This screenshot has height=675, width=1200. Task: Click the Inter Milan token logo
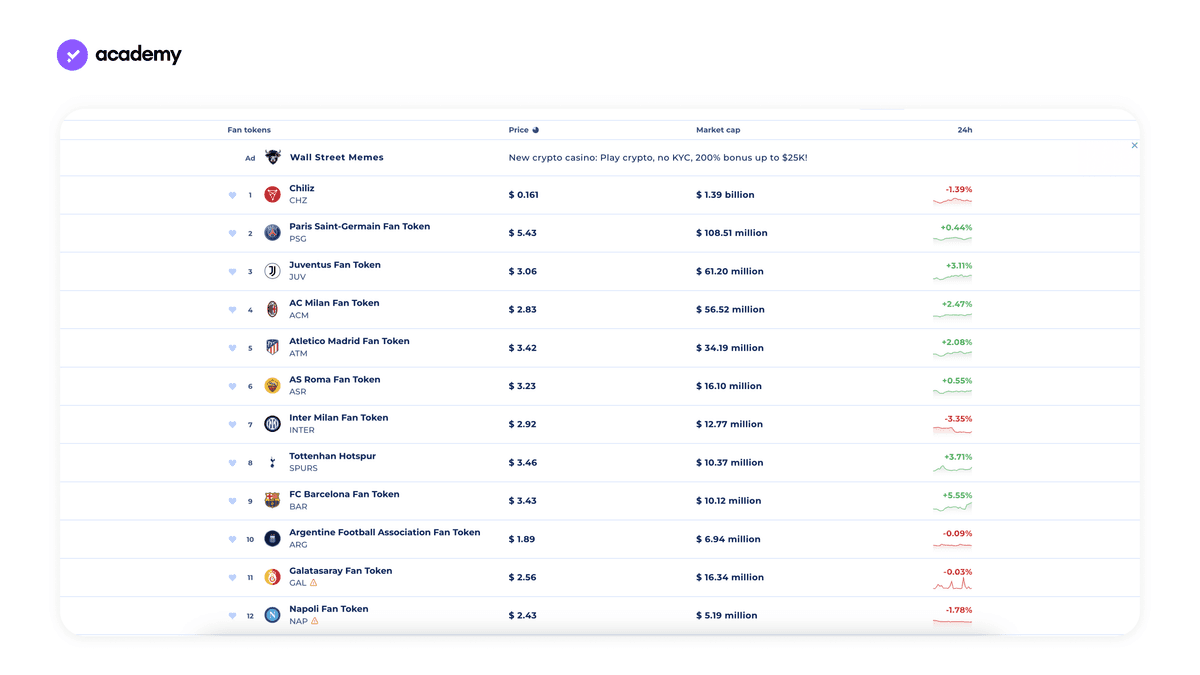pos(272,424)
